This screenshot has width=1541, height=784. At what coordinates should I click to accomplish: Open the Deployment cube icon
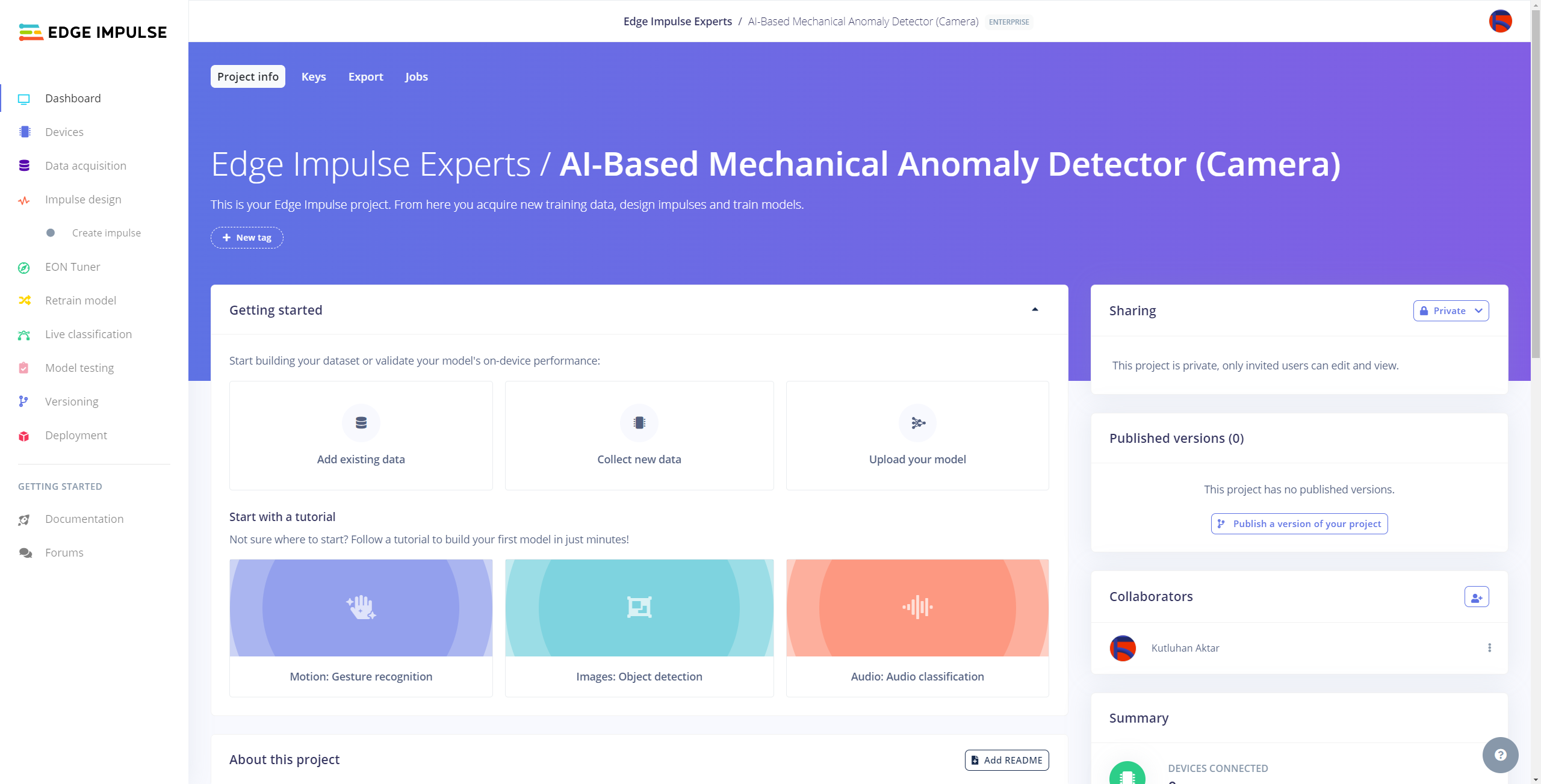point(24,436)
